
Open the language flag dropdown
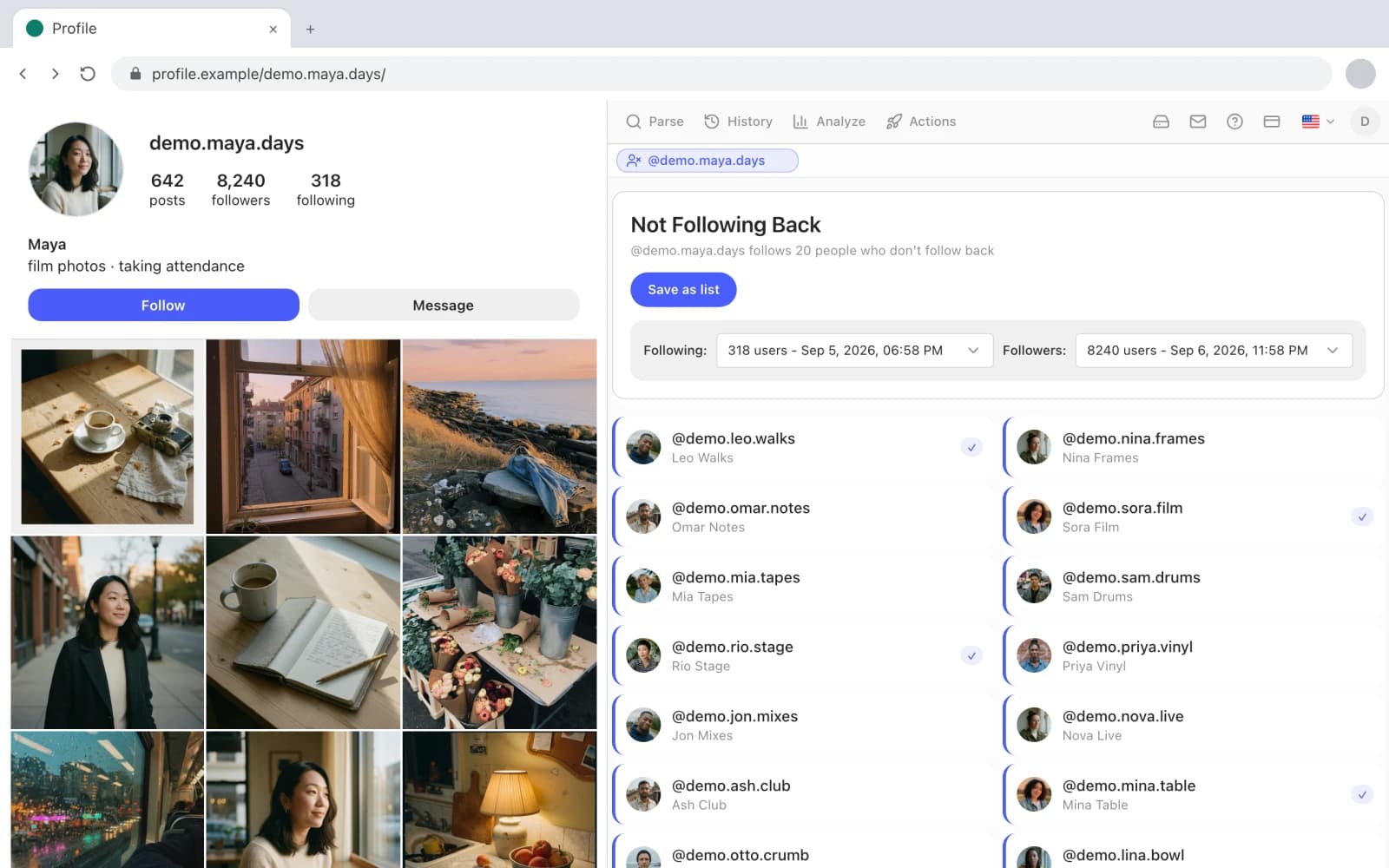click(1317, 122)
